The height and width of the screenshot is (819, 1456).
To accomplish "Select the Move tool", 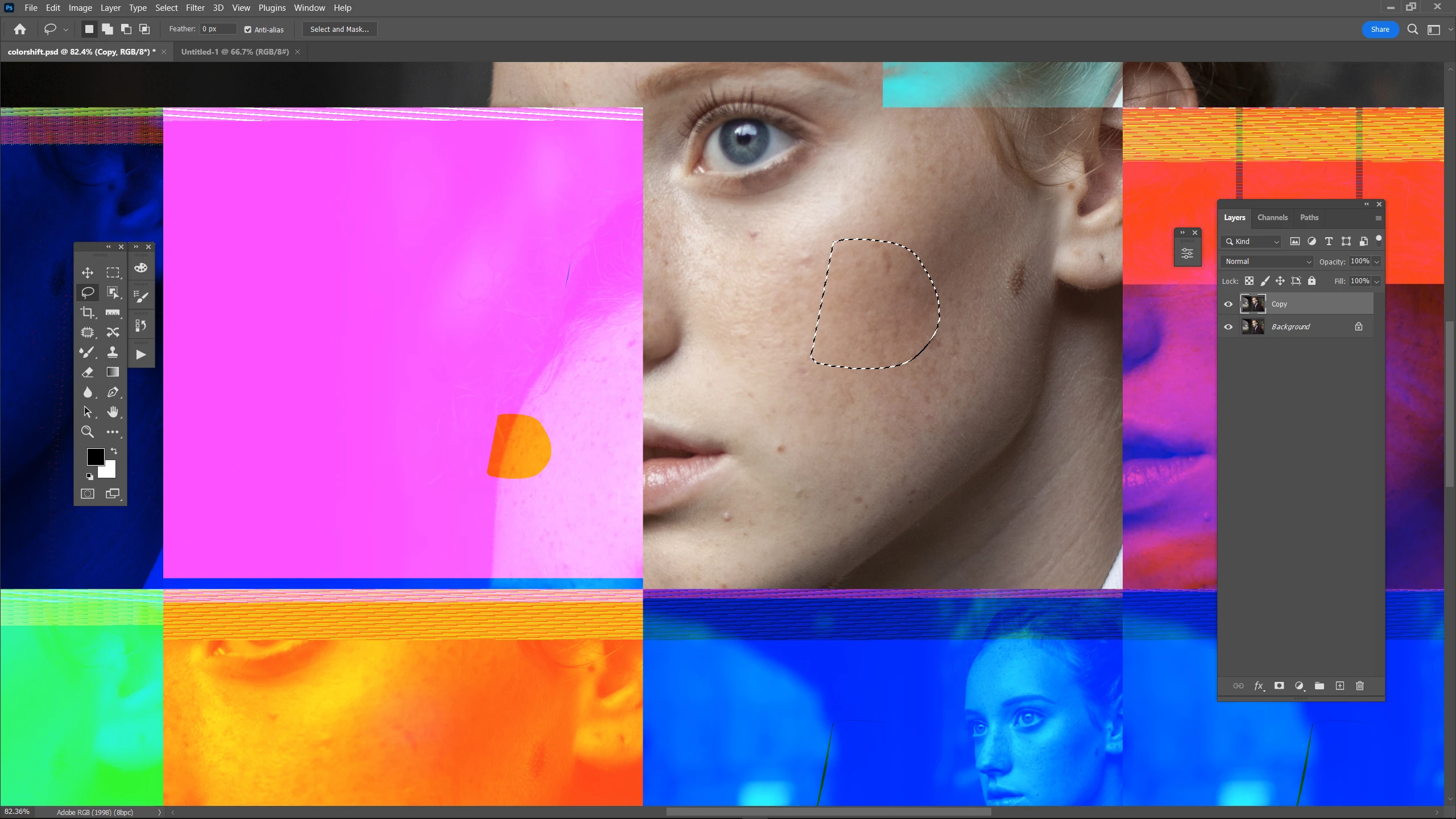I will (87, 273).
